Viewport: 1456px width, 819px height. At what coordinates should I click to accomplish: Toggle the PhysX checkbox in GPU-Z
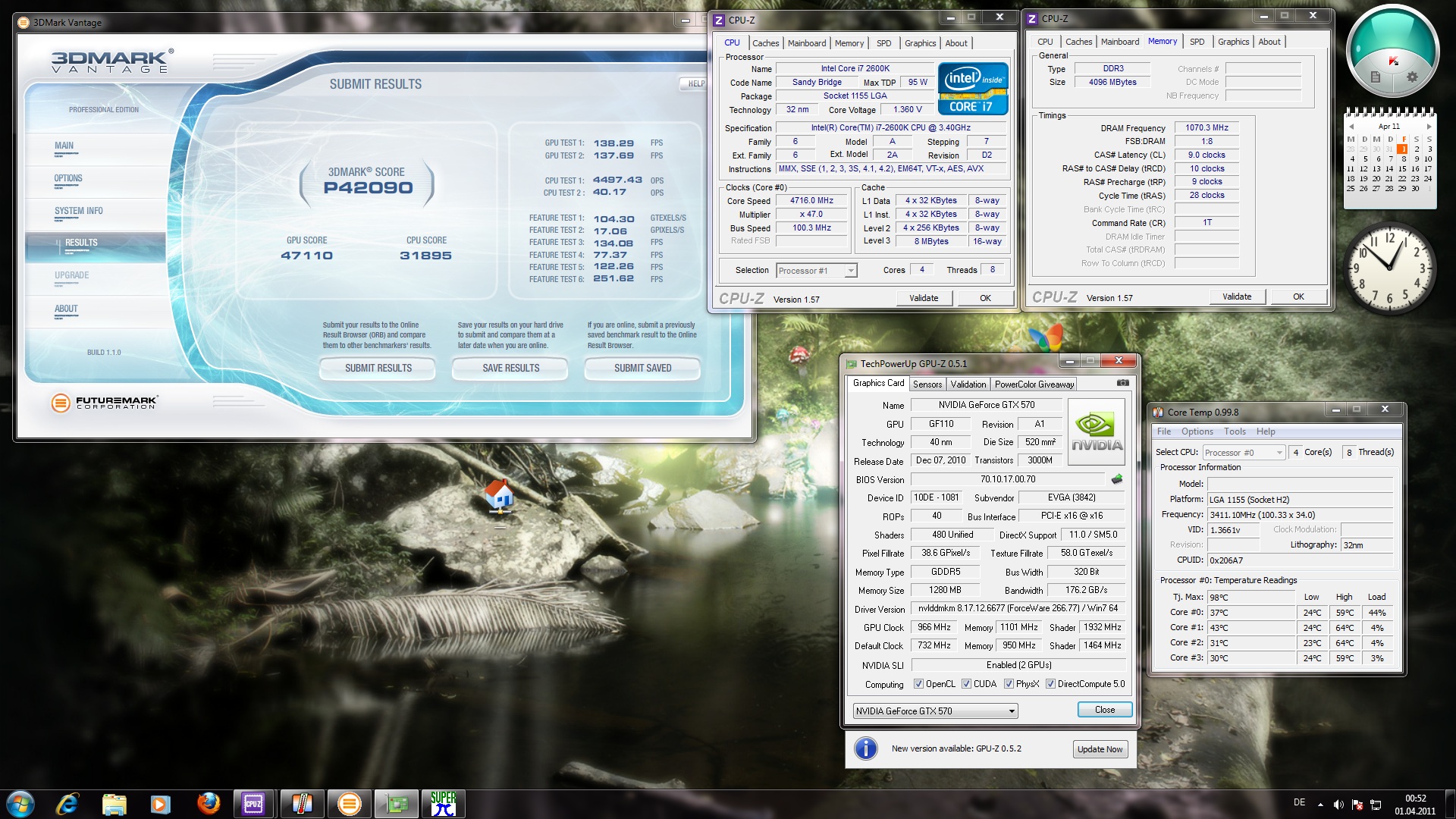click(1009, 683)
